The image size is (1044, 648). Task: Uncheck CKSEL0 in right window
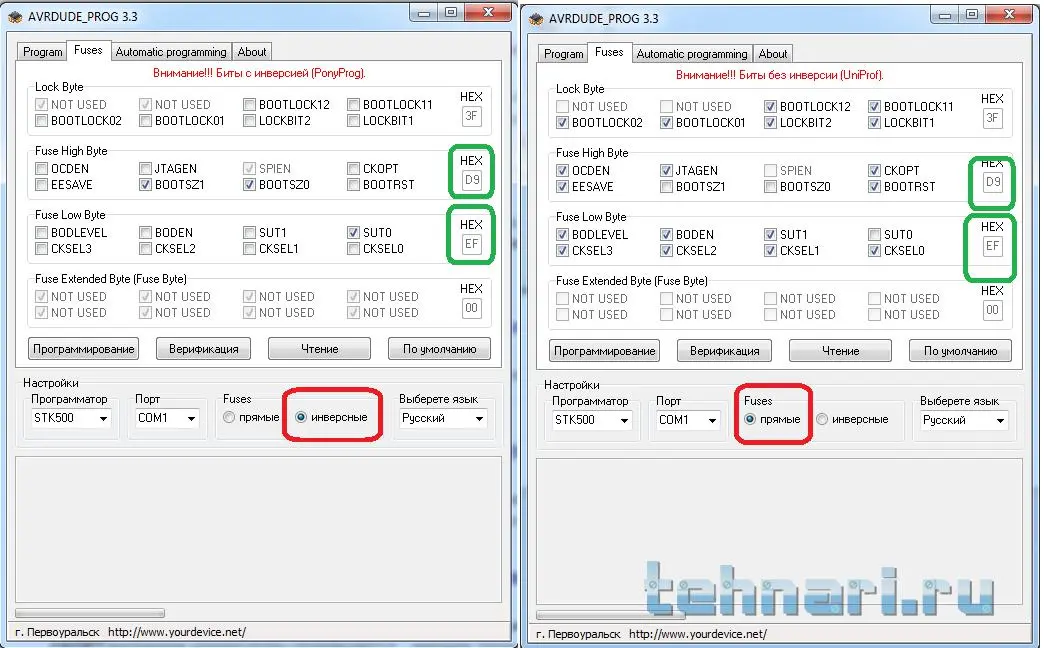click(x=874, y=250)
